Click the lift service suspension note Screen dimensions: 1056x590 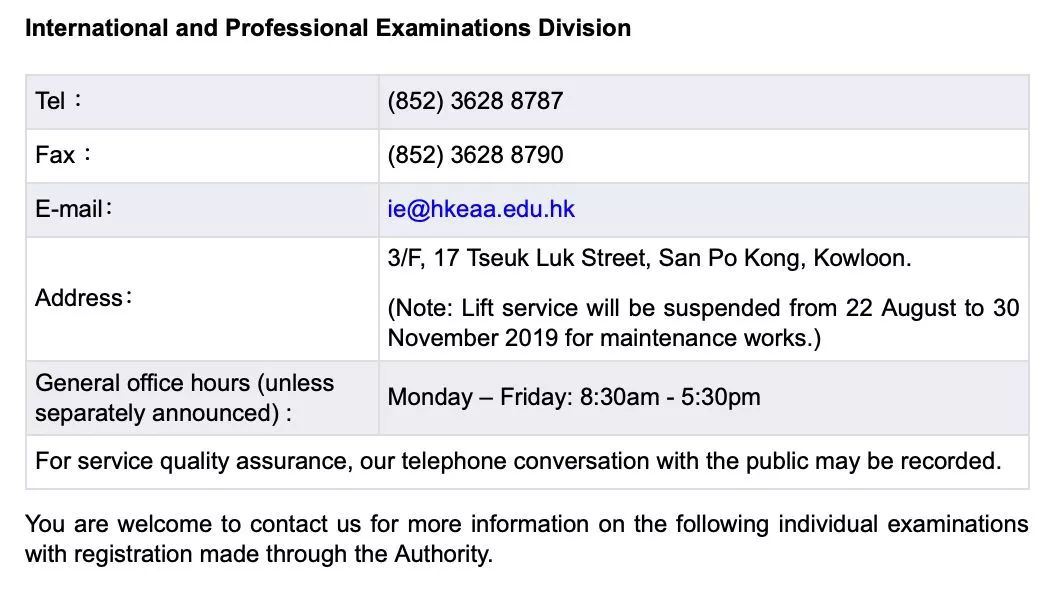[703, 323]
